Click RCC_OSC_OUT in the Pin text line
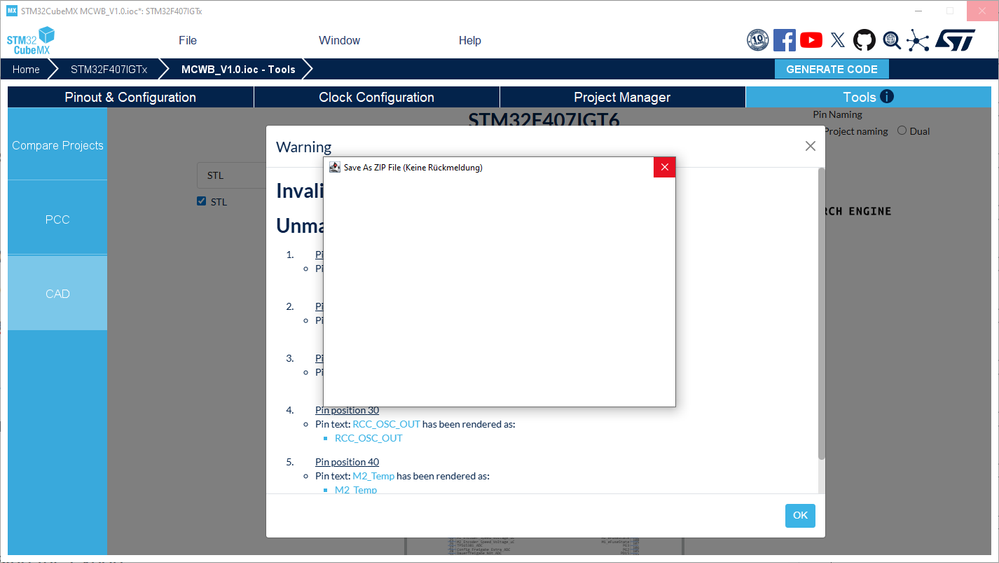The height and width of the screenshot is (563, 999). (386, 424)
